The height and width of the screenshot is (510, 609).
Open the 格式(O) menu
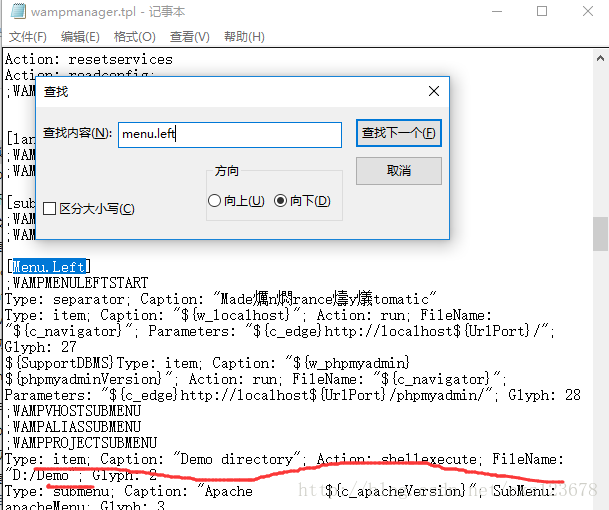134,37
